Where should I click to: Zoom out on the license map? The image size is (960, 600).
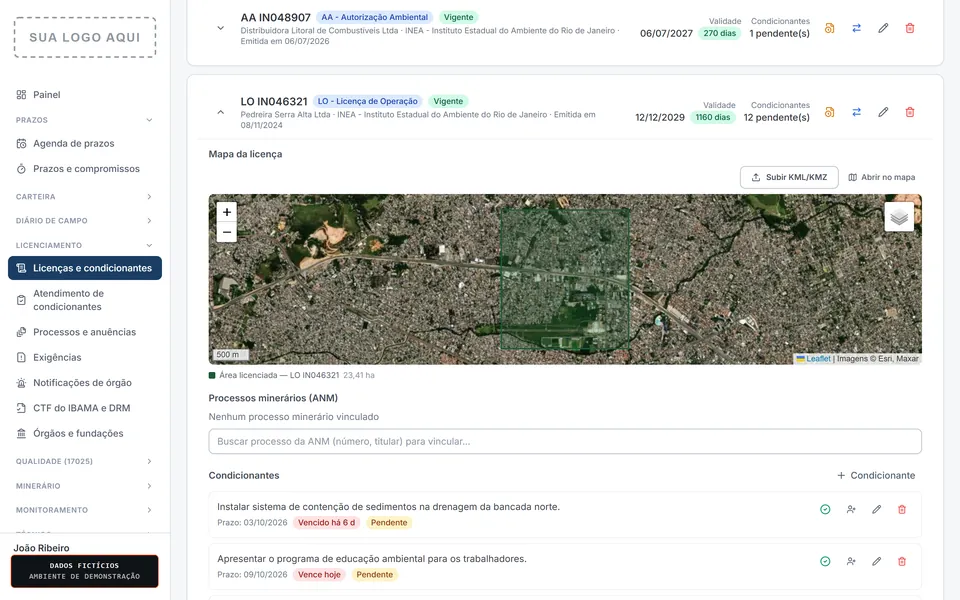coord(227,232)
